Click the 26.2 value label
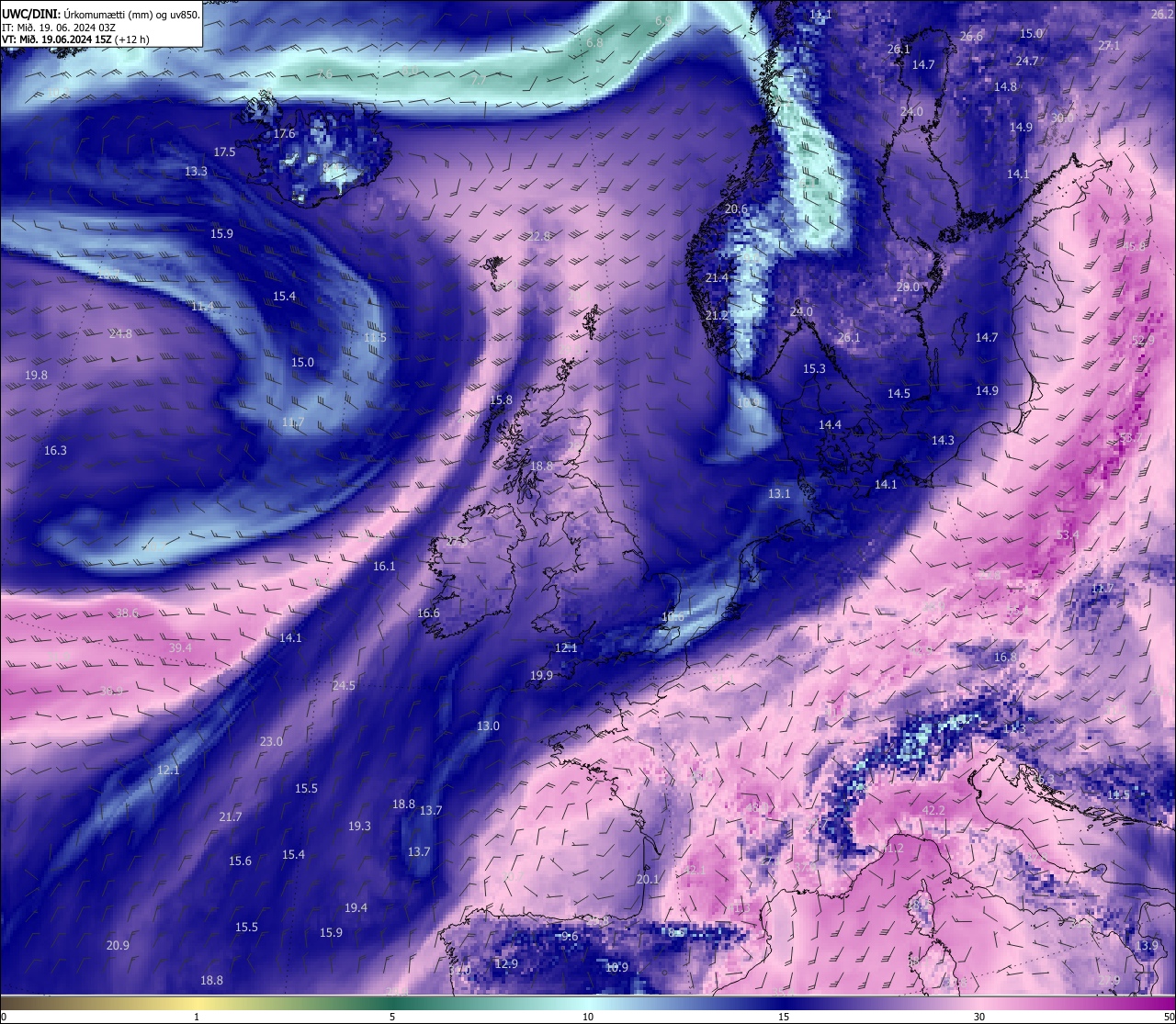The width and height of the screenshot is (1176, 1024). click(x=1163, y=15)
